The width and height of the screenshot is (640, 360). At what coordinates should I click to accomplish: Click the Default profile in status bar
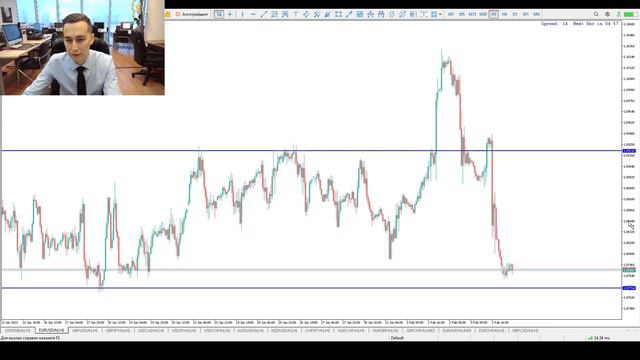(x=397, y=338)
